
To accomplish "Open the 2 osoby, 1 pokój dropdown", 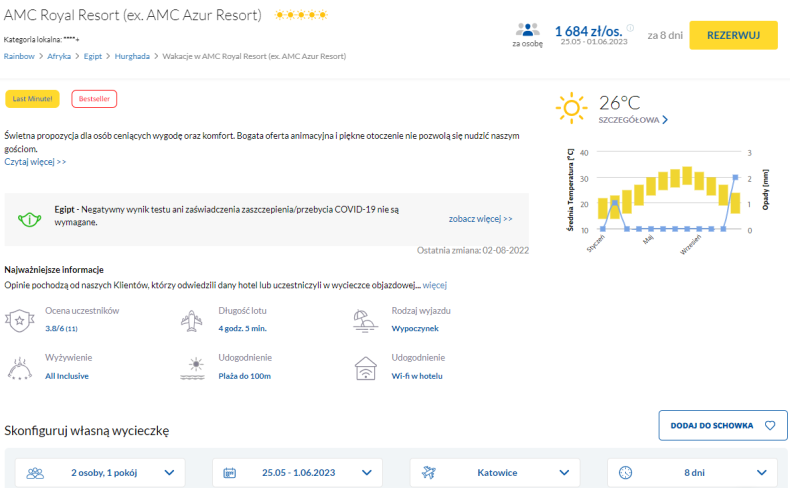I will [x=100, y=472].
